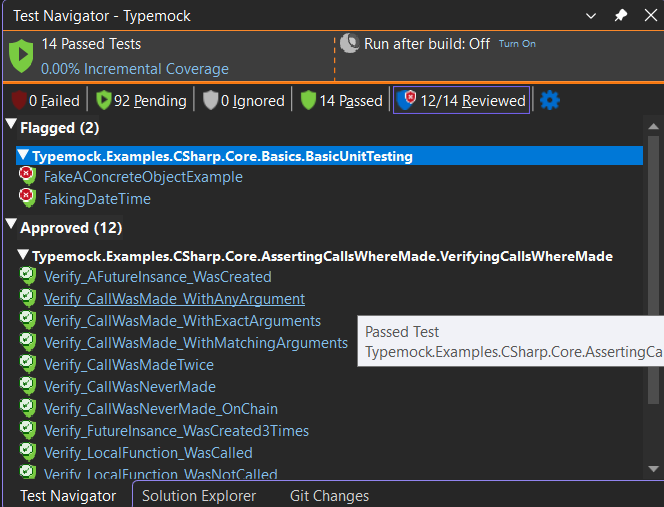Viewport: 664px width, 507px height.
Task: Click approved icon of Verify_CallWasNeverMade
Action: 28,386
